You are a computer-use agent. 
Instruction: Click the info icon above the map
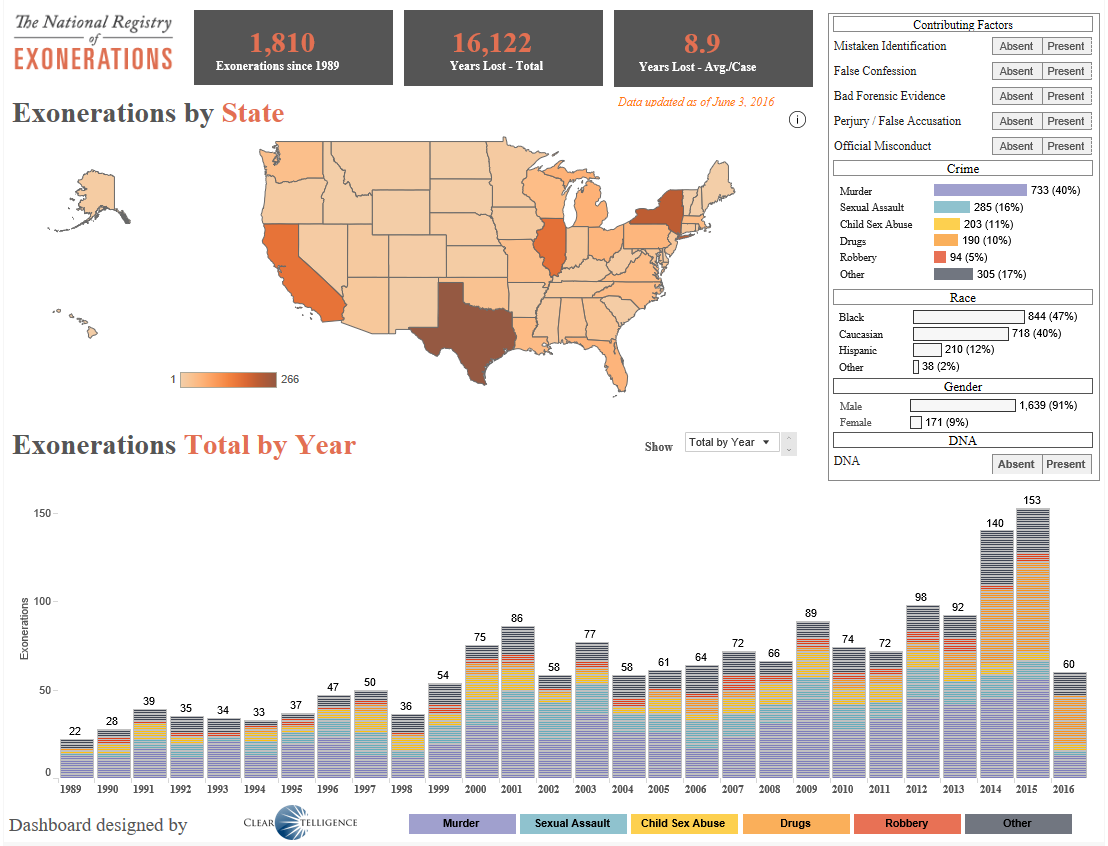797,120
